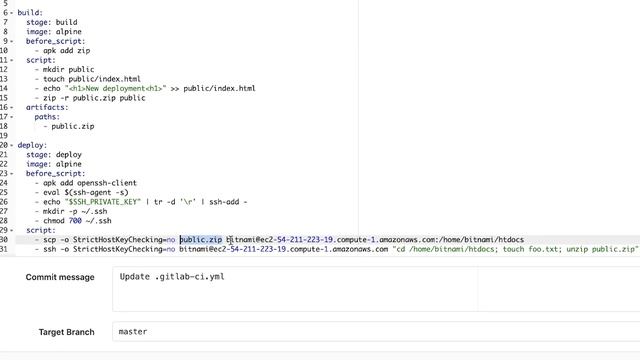Click the 'eval $(ssh-agent -s)' line
640x360 pixels.
pos(81,192)
